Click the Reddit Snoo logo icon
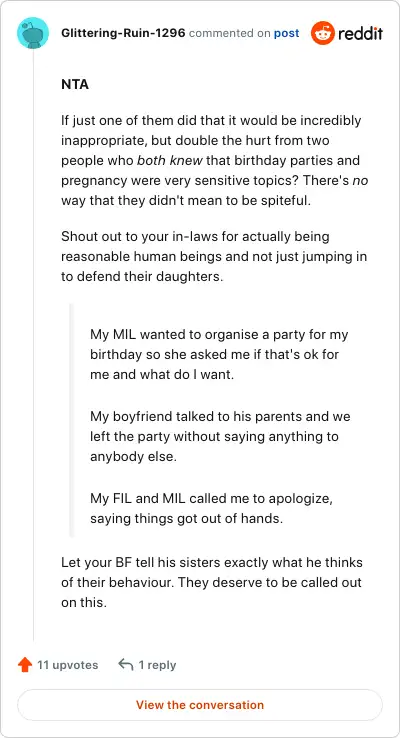 323,33
